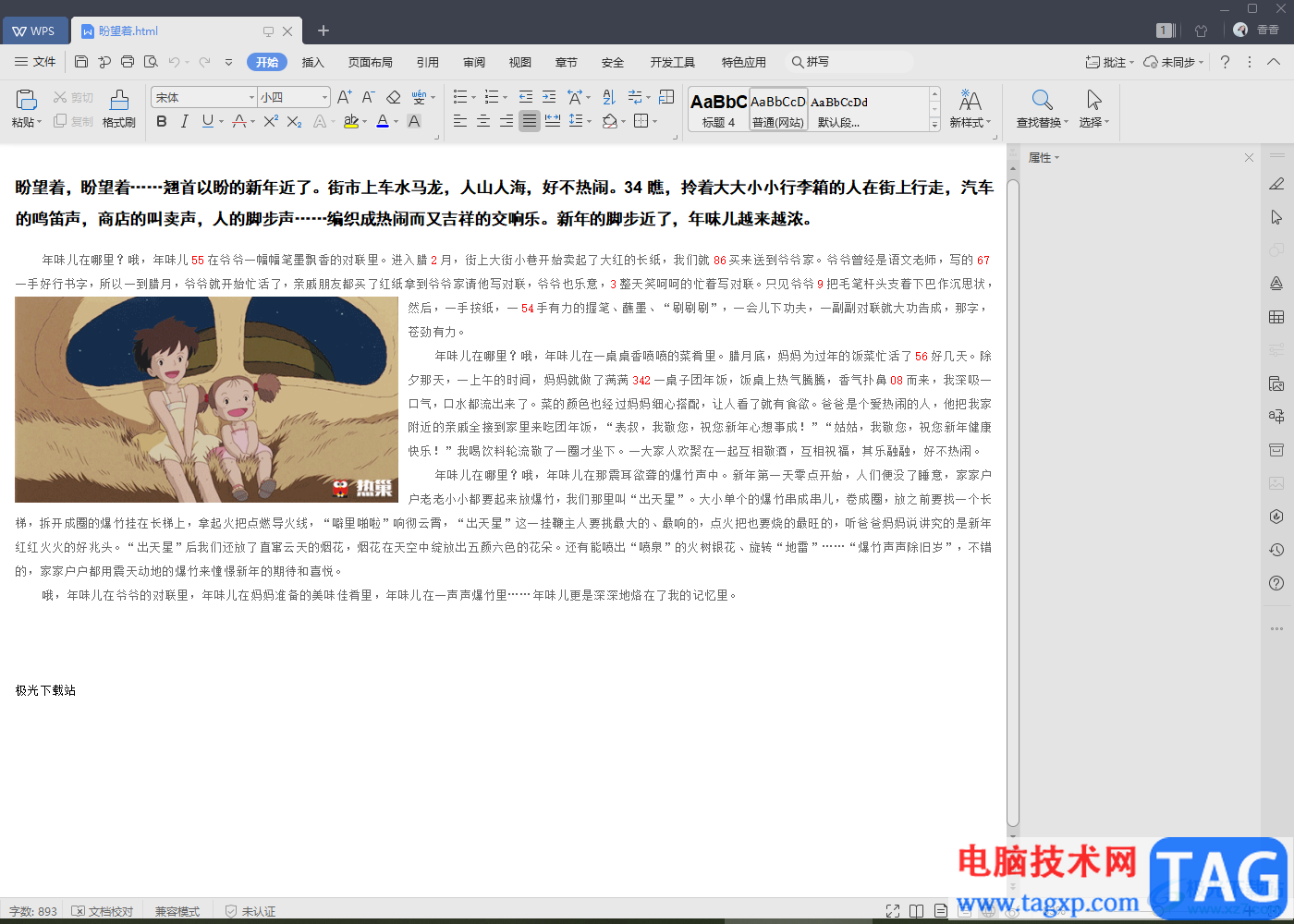Image resolution: width=1294 pixels, height=924 pixels.
Task: Click the Clear Formatting eraser icon
Action: 393,97
